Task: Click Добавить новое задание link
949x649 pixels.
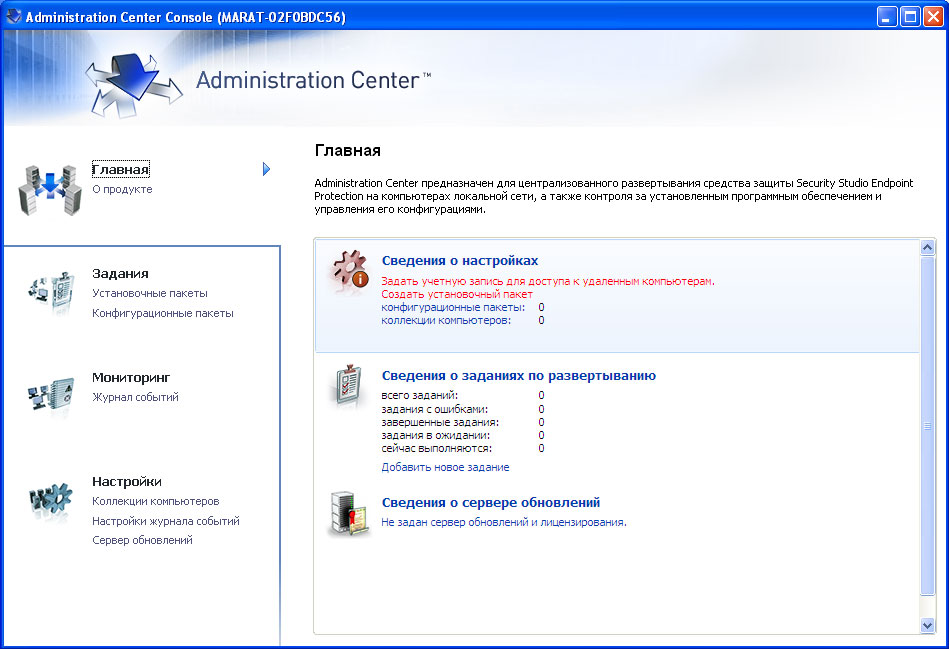Action: [445, 467]
